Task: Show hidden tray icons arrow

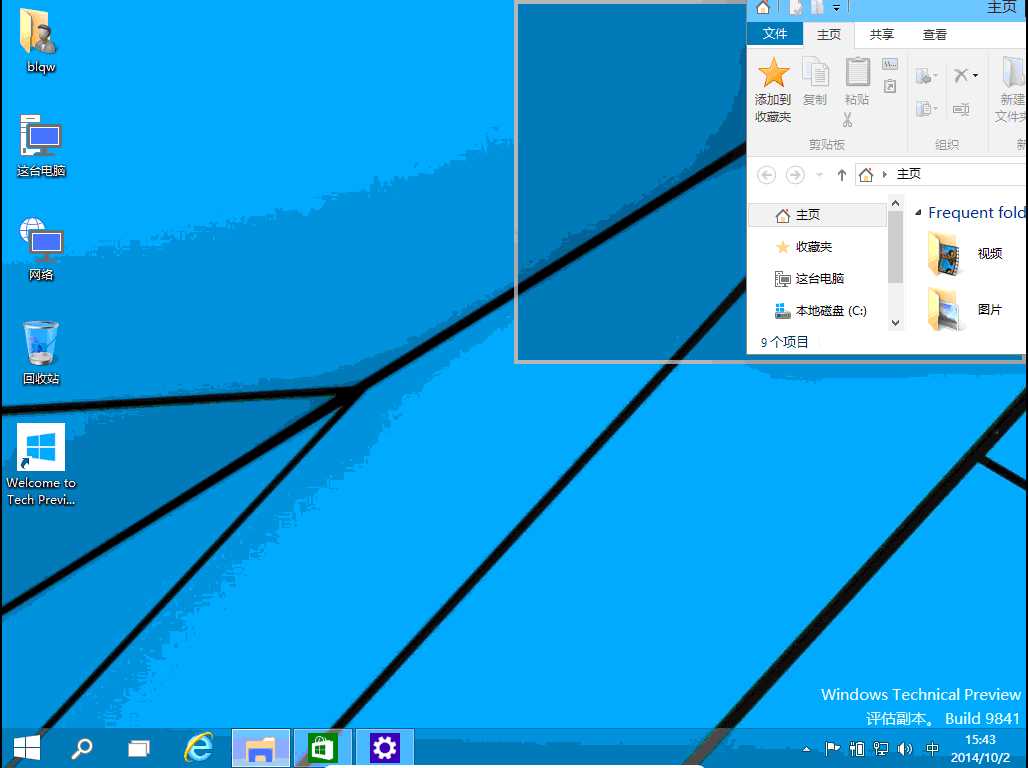Action: (x=806, y=749)
